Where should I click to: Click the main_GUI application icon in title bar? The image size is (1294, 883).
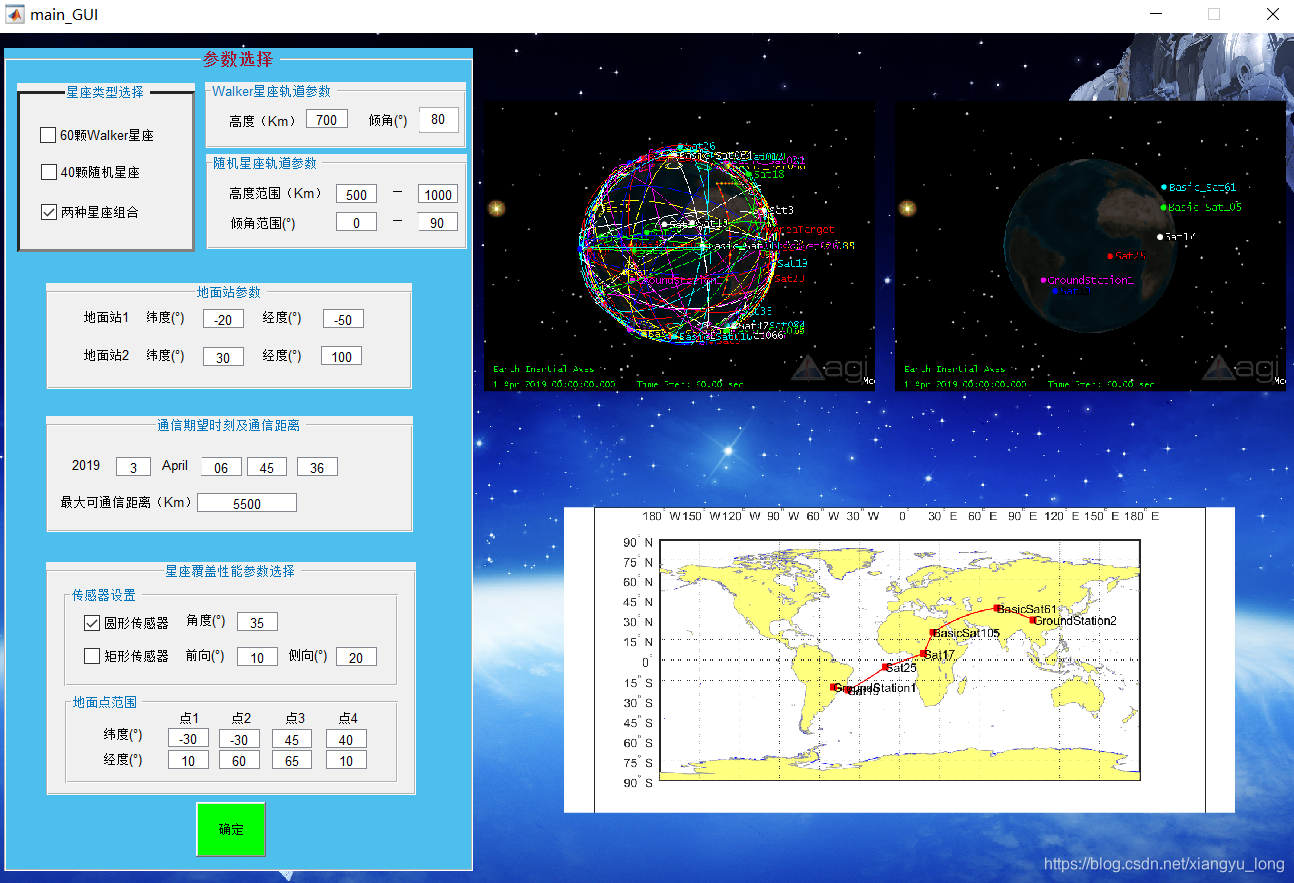point(14,14)
